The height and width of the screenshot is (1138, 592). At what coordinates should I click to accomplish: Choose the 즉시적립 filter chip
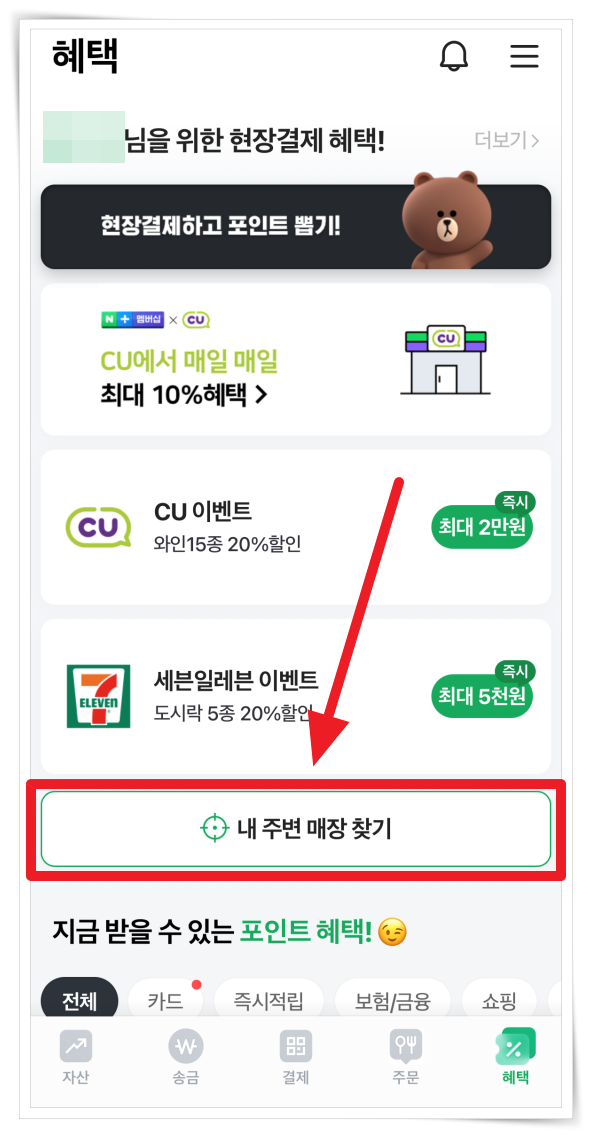tap(268, 1003)
